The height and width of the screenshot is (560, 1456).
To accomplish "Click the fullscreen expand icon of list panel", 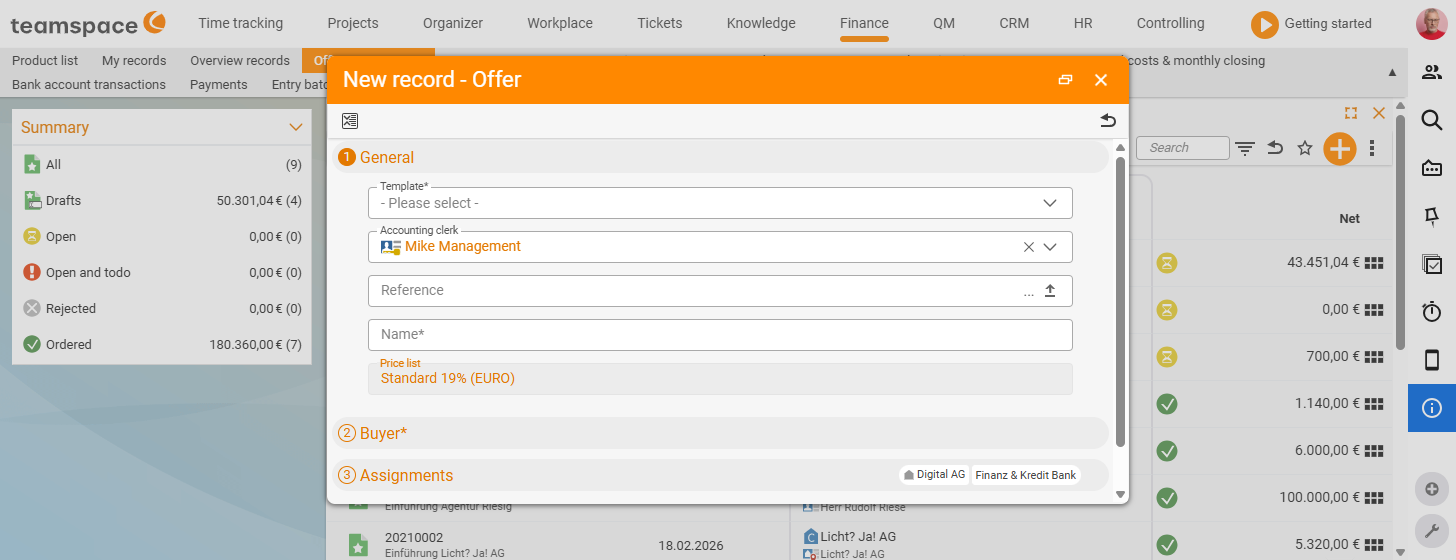I will (x=1351, y=114).
